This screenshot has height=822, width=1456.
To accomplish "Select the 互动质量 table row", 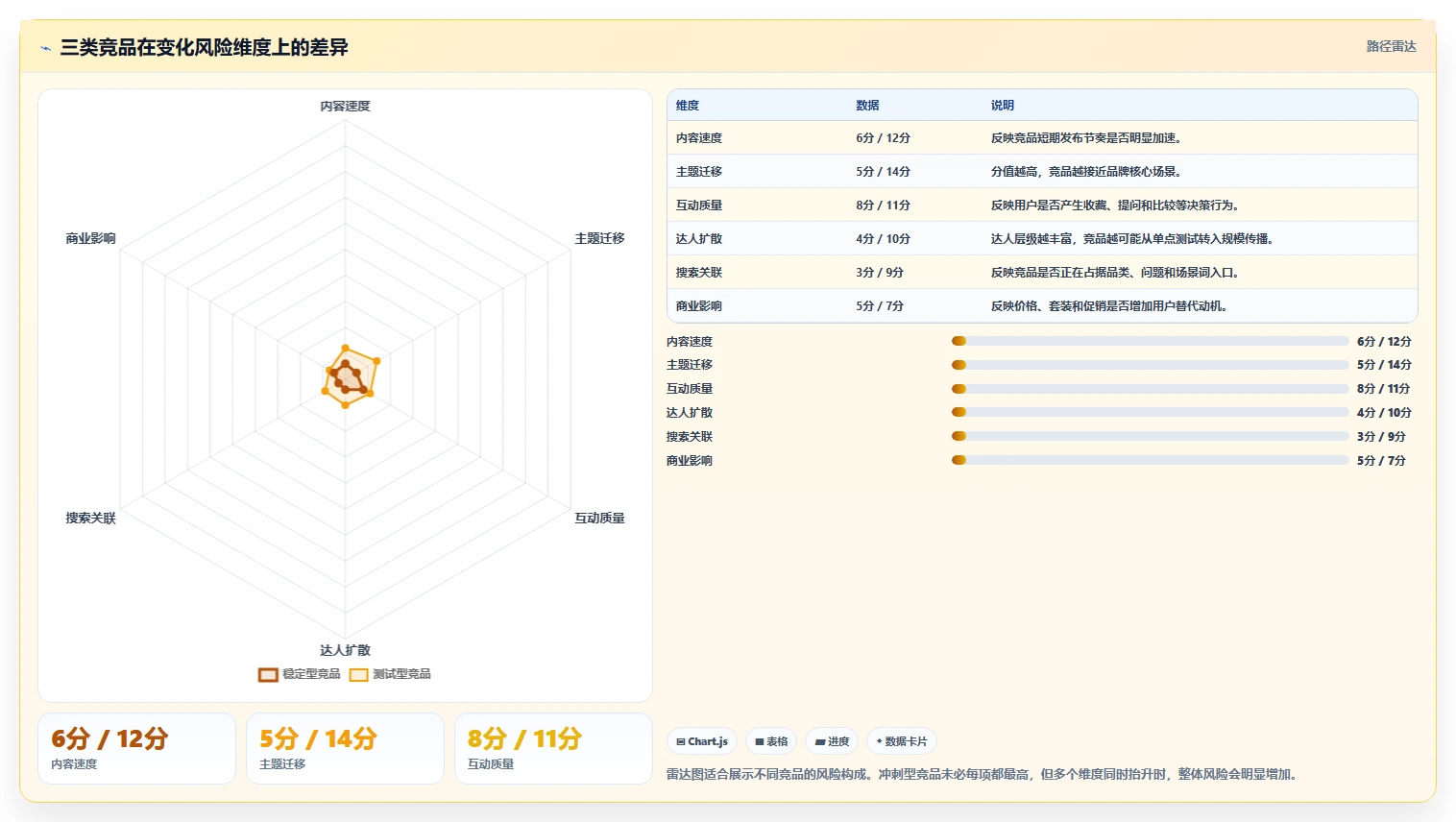I will click(x=1042, y=205).
